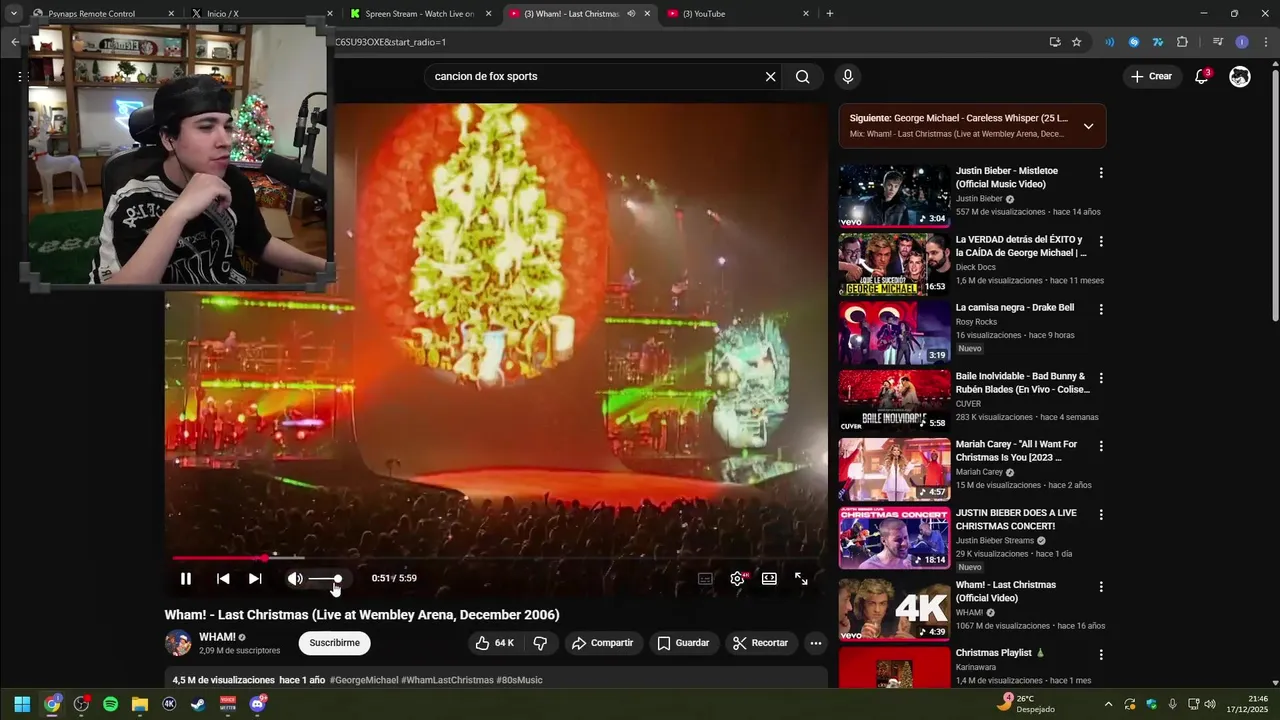Open the La camisa negra thumbnail
The height and width of the screenshot is (720, 1280).
894,332
